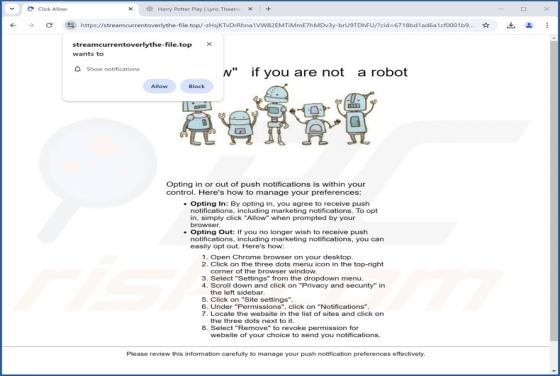Click Allow in notification prompt

(159, 86)
